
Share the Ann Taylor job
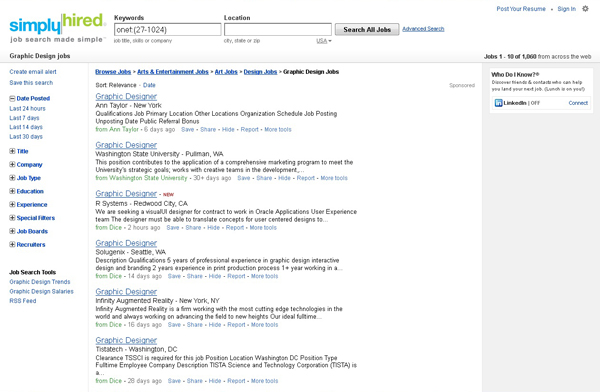208,129
